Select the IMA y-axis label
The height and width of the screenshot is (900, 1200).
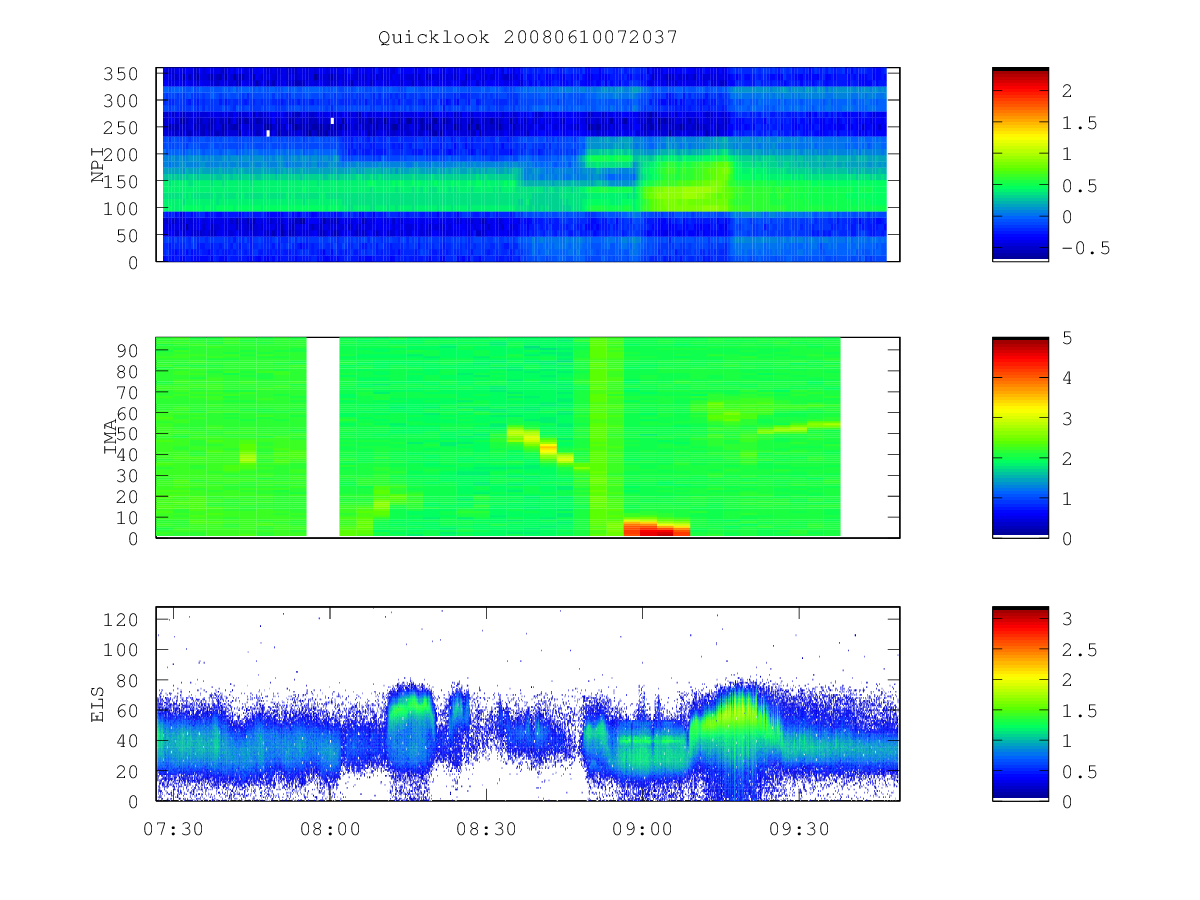tap(111, 438)
